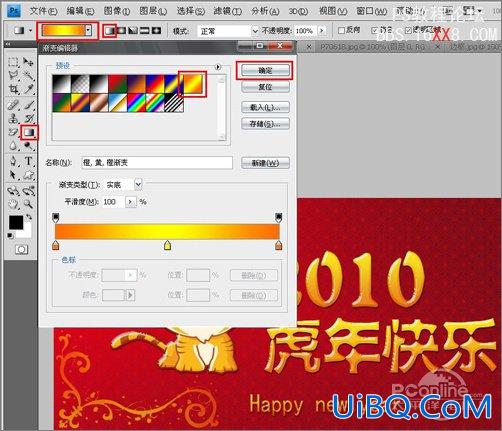Open the tool preset picker arrow
The width and height of the screenshot is (502, 431).
pyautogui.click(x=30, y=31)
